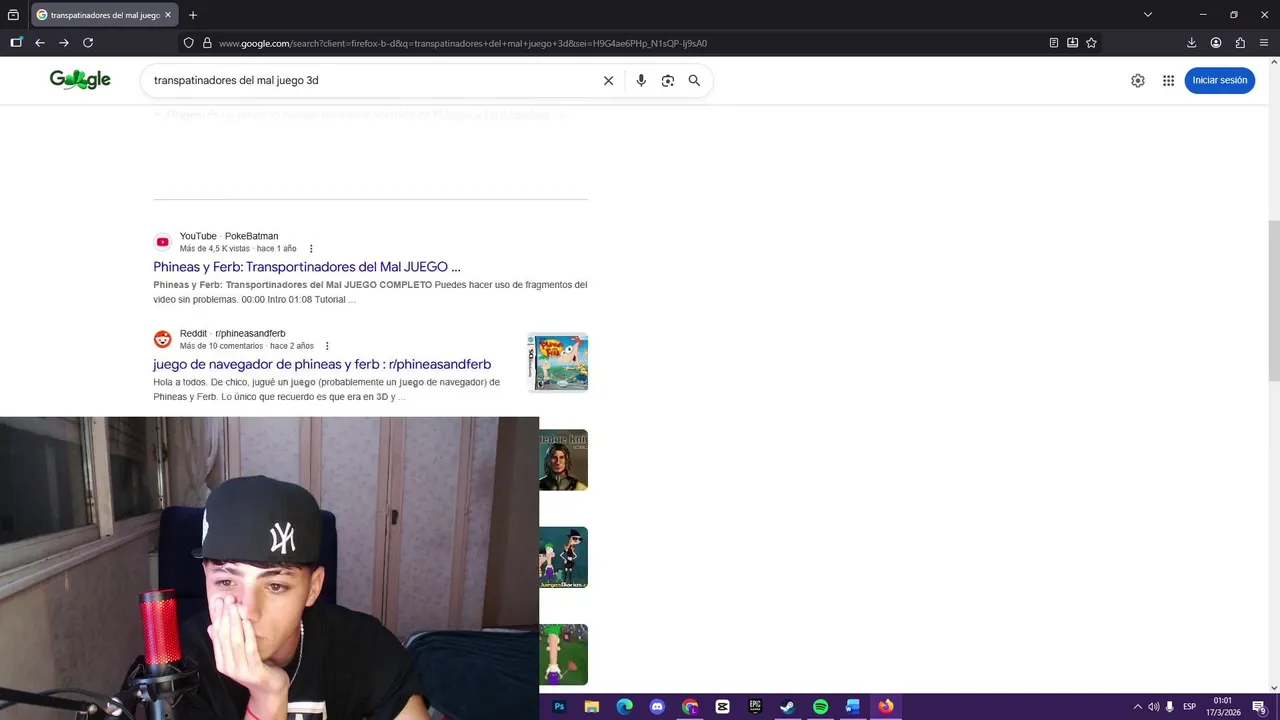Search by image with the lens icon
Image resolution: width=1280 pixels, height=720 pixels.
[x=668, y=81]
